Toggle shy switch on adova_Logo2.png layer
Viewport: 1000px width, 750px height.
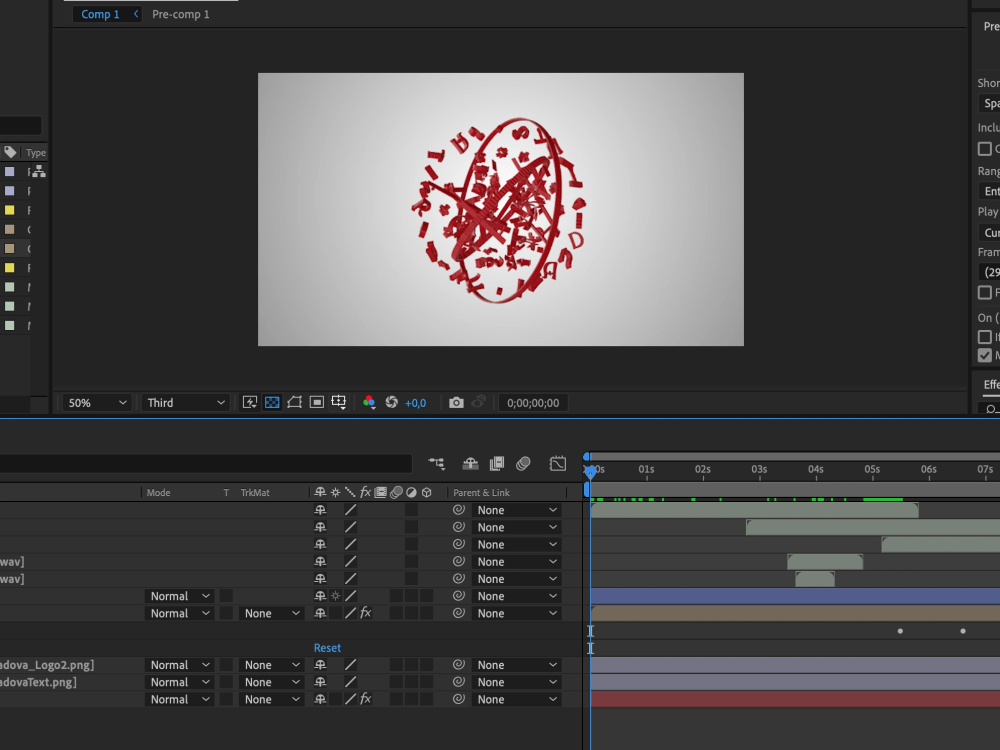click(320, 665)
